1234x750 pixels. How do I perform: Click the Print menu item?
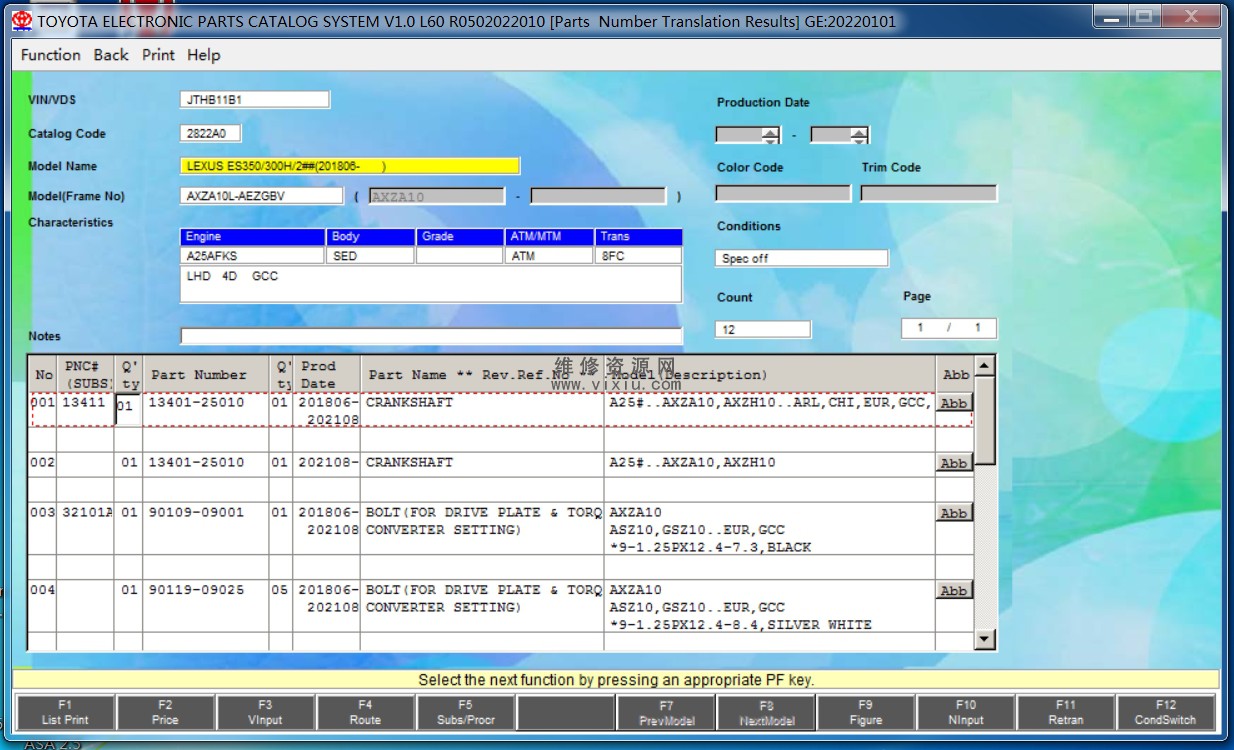158,55
